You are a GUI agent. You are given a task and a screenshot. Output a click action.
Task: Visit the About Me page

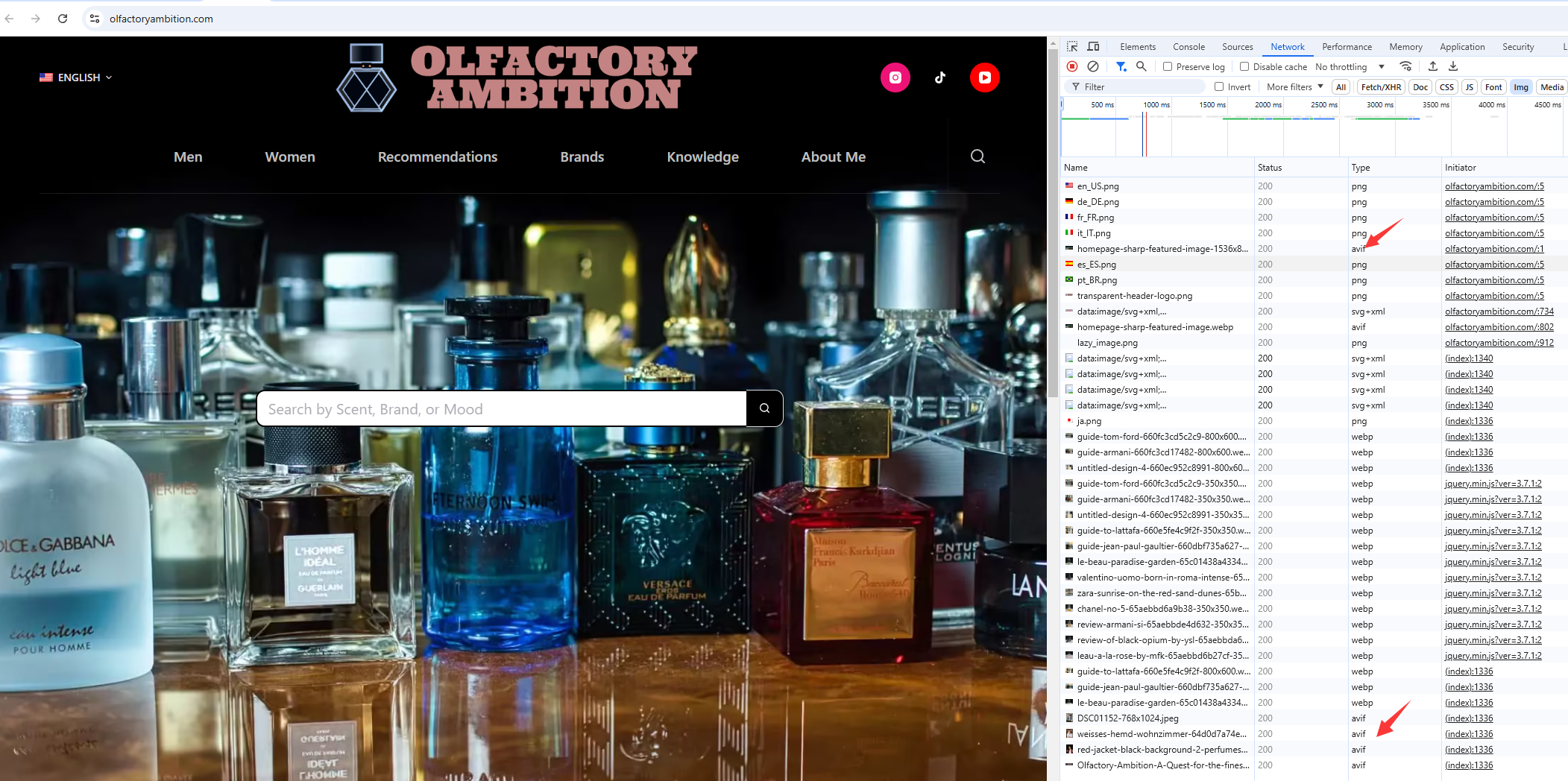point(834,156)
